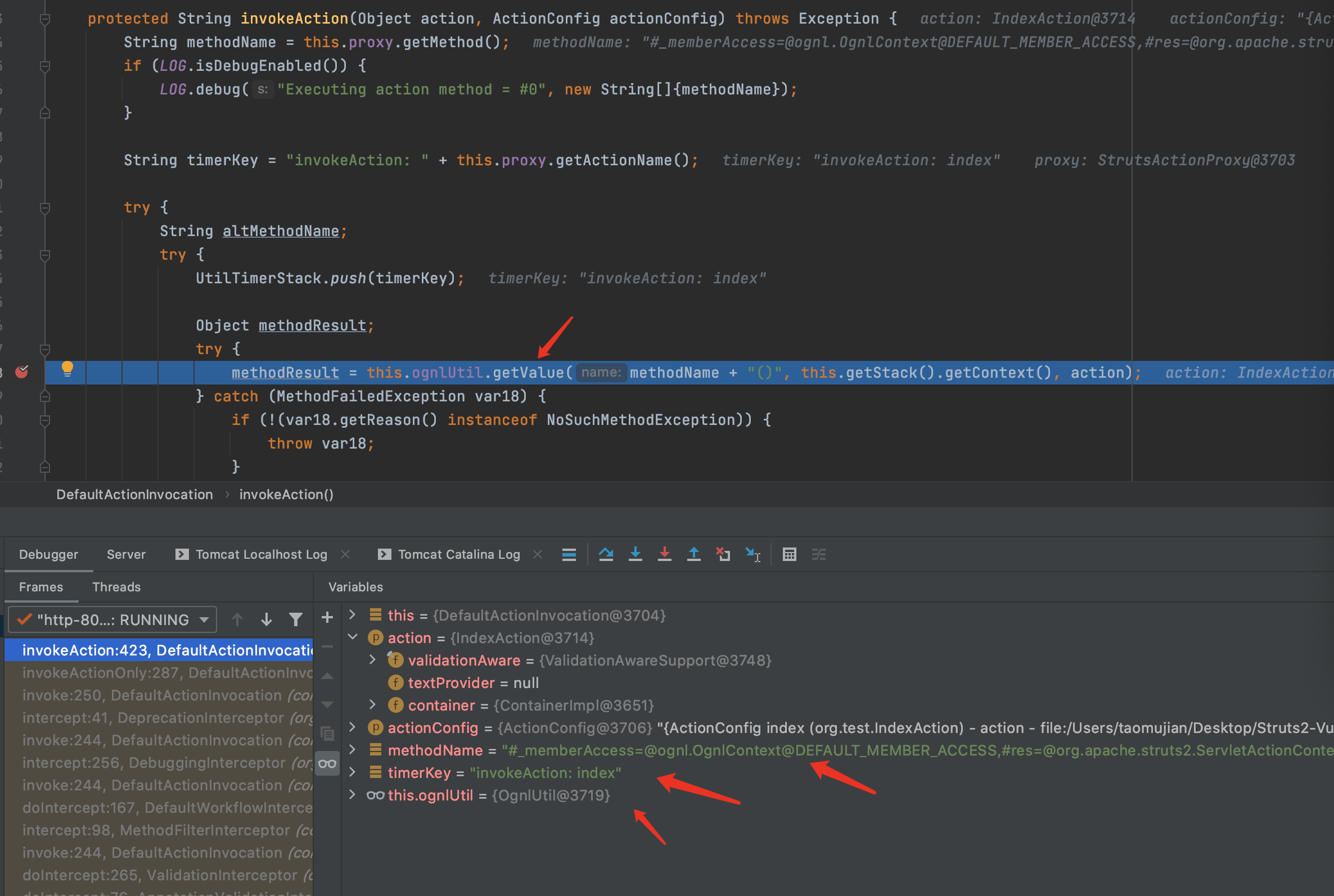The height and width of the screenshot is (896, 1334).
Task: Click DefaultActionInvocation in the breadcrumb
Action: [x=134, y=494]
